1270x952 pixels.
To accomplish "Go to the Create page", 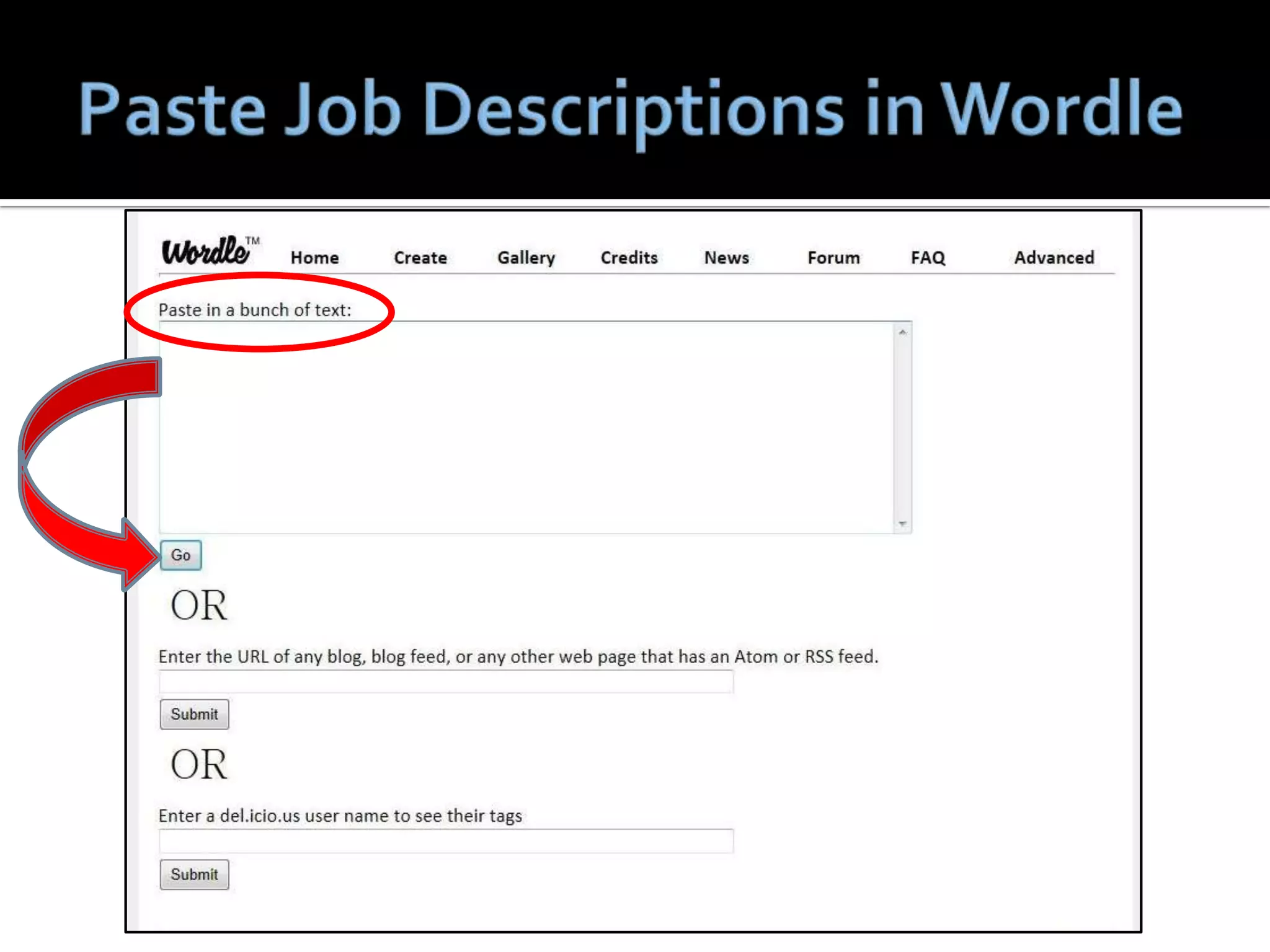I will (x=420, y=258).
